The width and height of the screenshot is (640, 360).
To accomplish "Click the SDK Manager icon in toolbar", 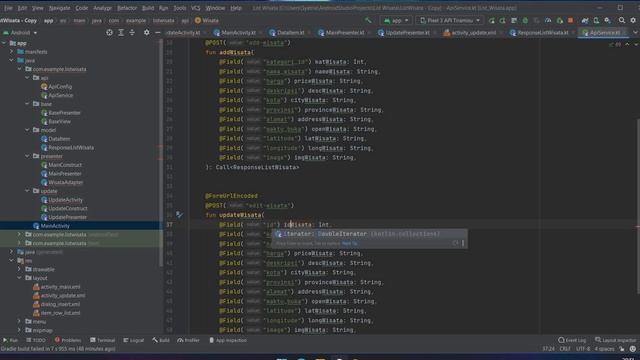I will (x=607, y=20).
